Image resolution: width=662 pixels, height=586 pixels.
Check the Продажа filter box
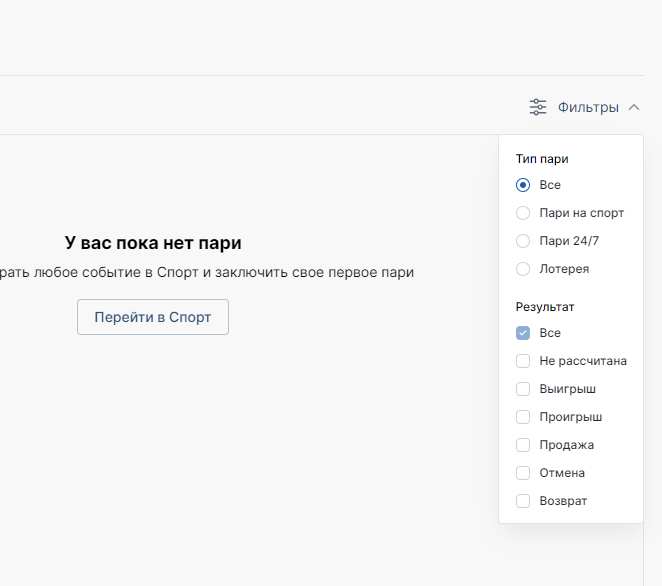[x=523, y=445]
